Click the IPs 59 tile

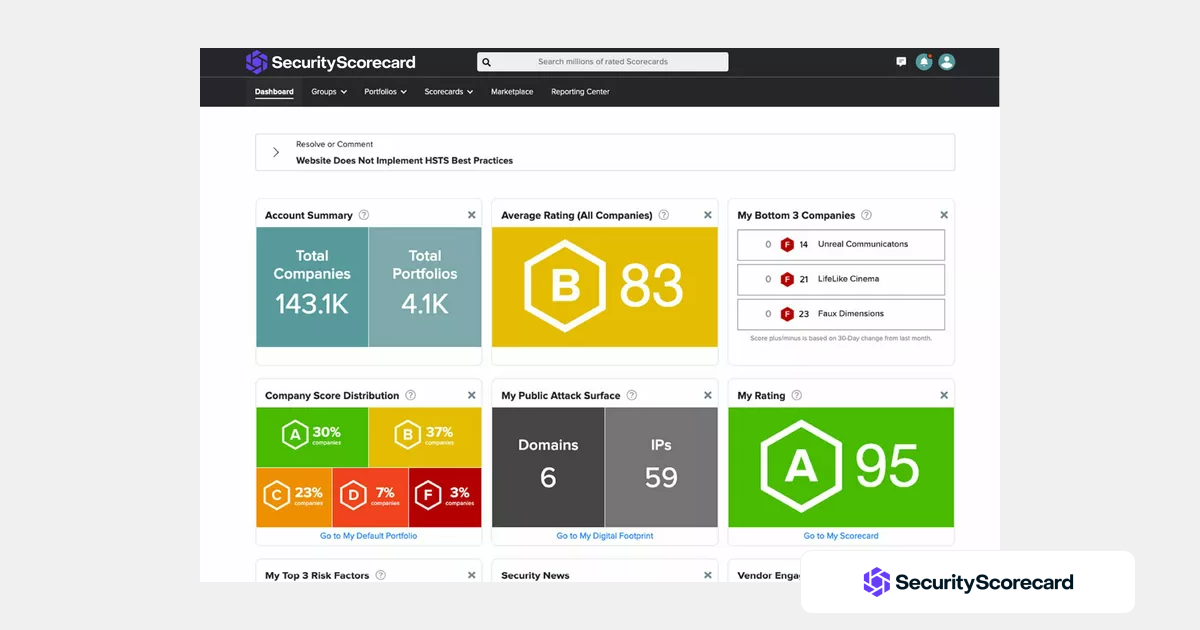(661, 467)
